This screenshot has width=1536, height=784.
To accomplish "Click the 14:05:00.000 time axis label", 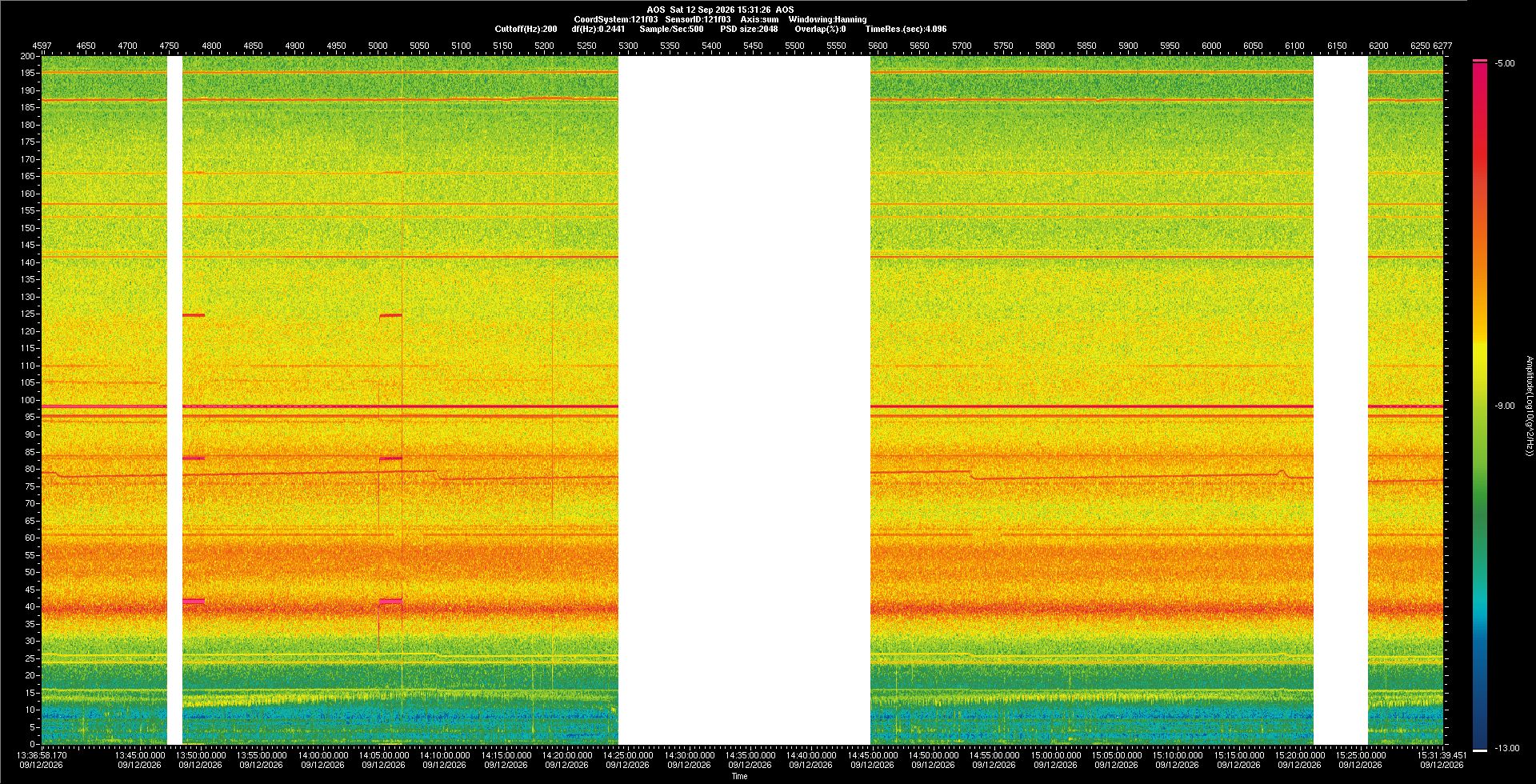I will pyautogui.click(x=383, y=754).
